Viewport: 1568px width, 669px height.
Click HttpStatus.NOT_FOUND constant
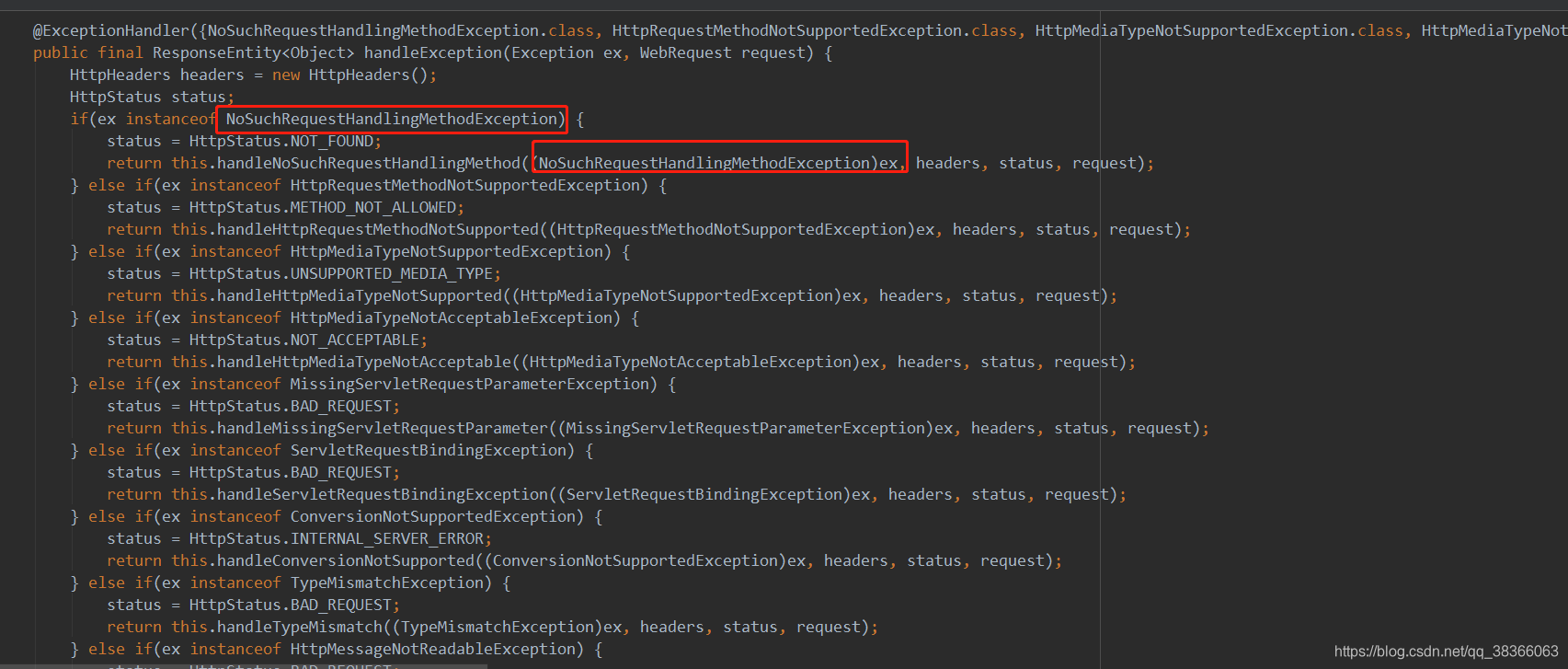[280, 142]
